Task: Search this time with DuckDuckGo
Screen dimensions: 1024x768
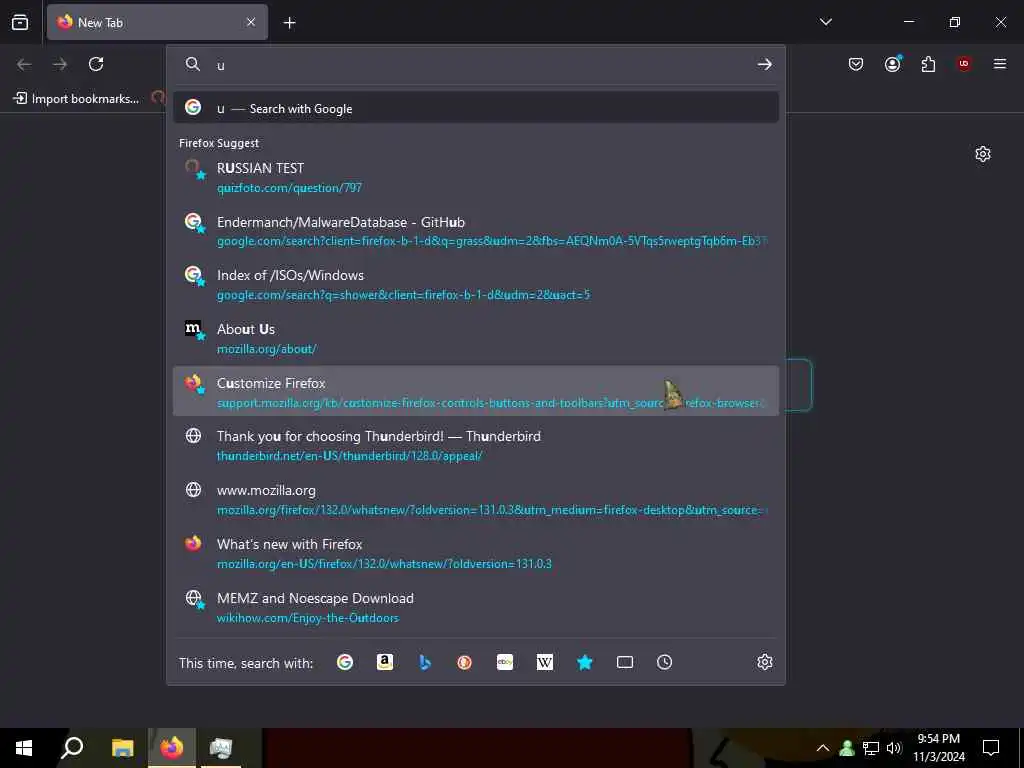Action: (x=464, y=662)
